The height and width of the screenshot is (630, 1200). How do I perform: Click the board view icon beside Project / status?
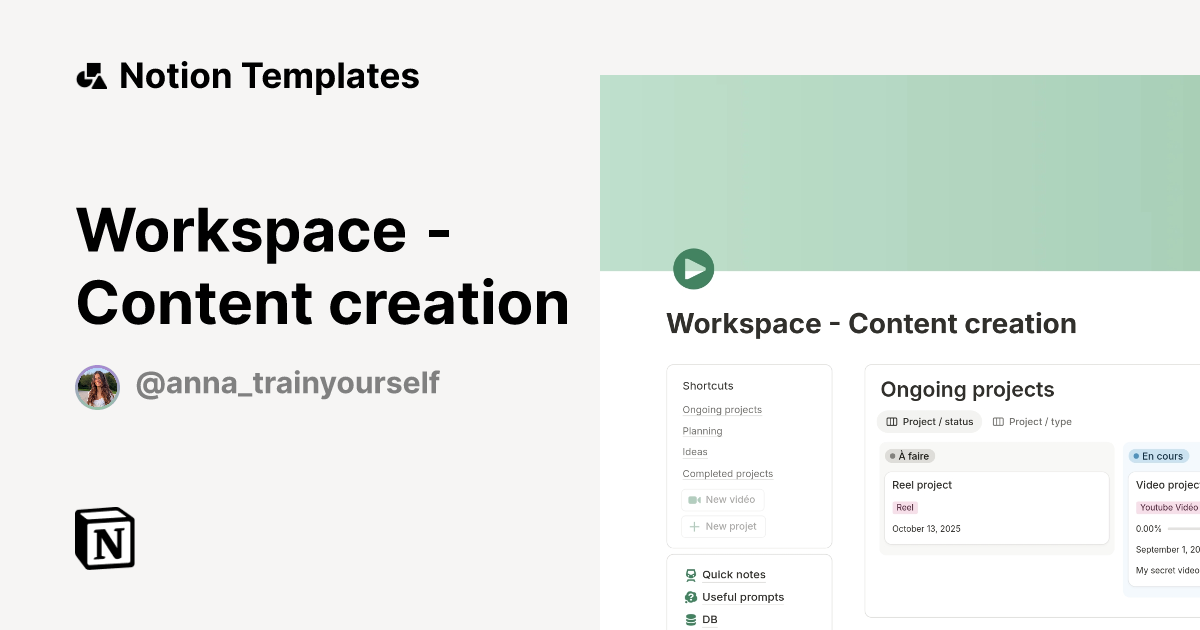pos(893,421)
